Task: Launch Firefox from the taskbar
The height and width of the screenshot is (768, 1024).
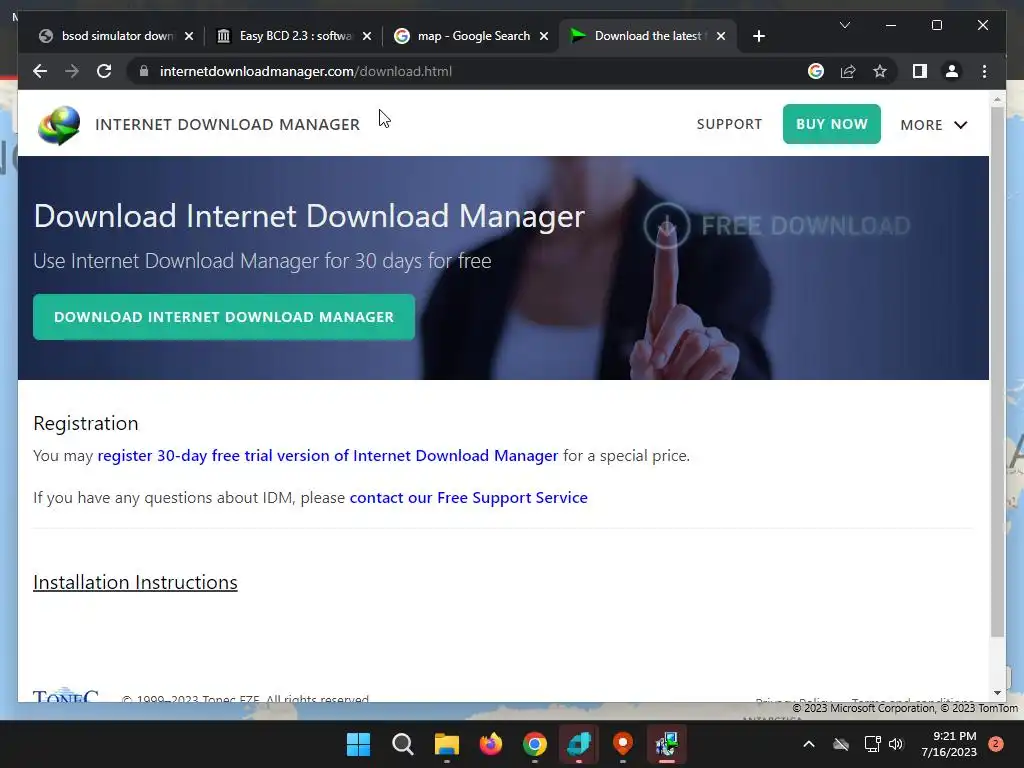Action: coord(490,744)
